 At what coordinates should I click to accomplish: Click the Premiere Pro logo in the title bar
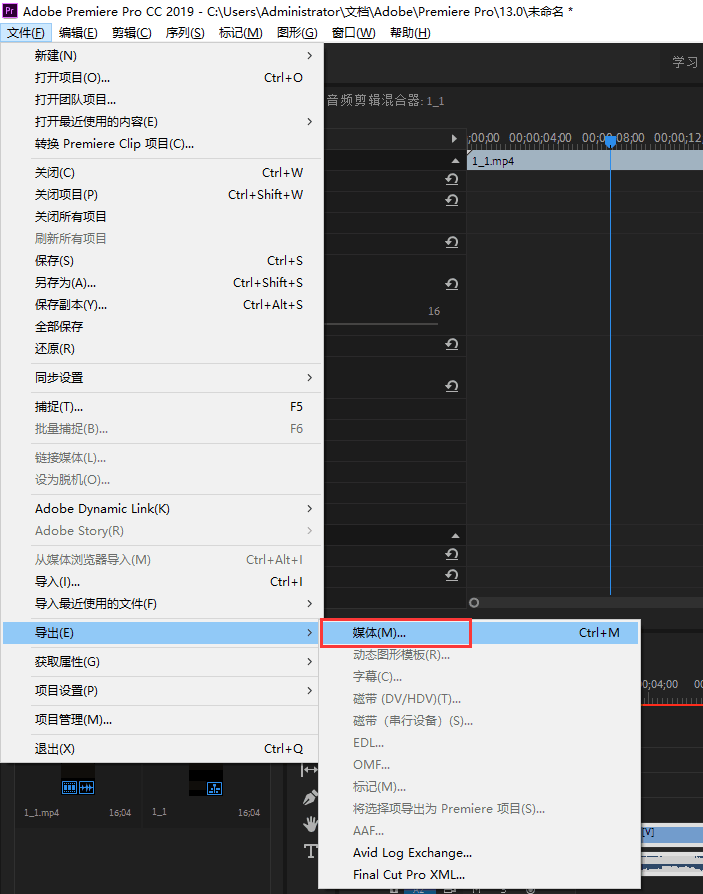10,10
